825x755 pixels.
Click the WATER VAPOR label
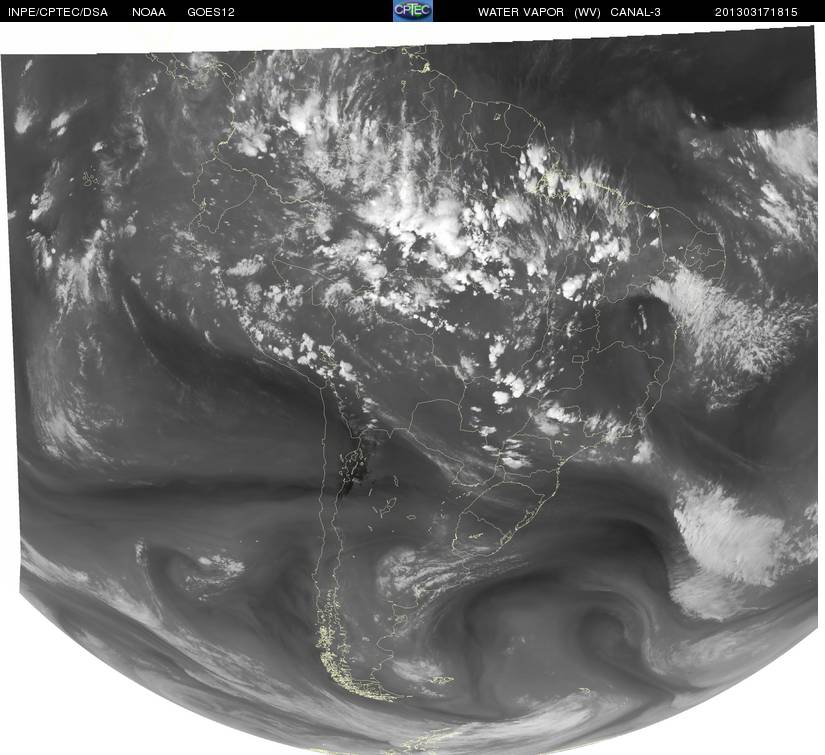click(520, 12)
